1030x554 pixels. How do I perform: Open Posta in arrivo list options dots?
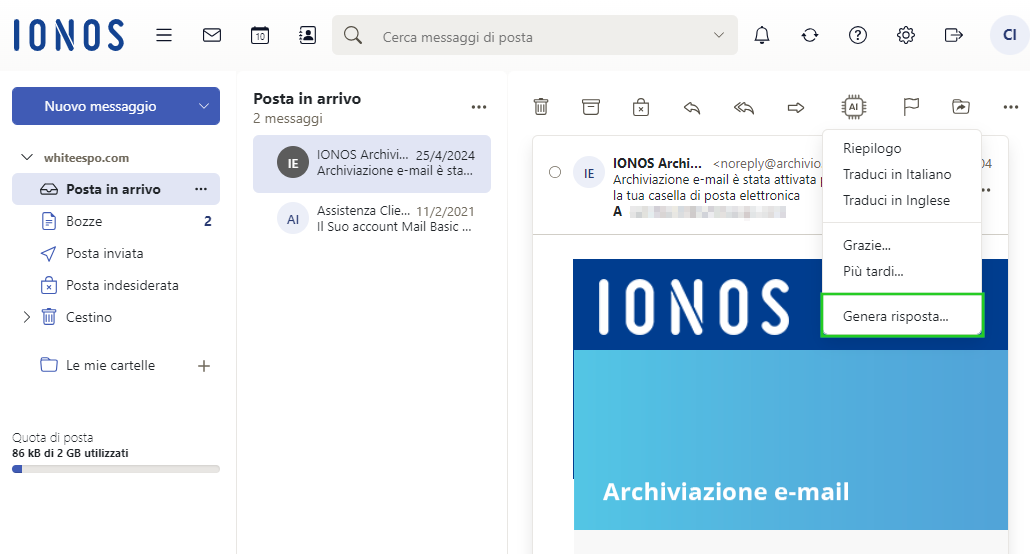[x=479, y=107]
